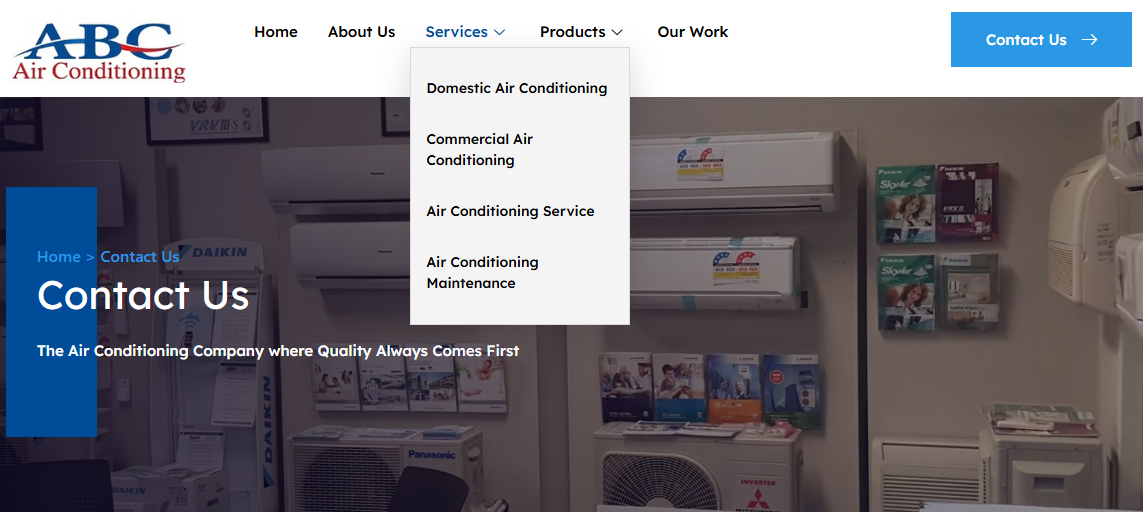Select Domestic Air Conditioning from Services menu
Viewport: 1143px width, 512px height.
pyautogui.click(x=517, y=88)
